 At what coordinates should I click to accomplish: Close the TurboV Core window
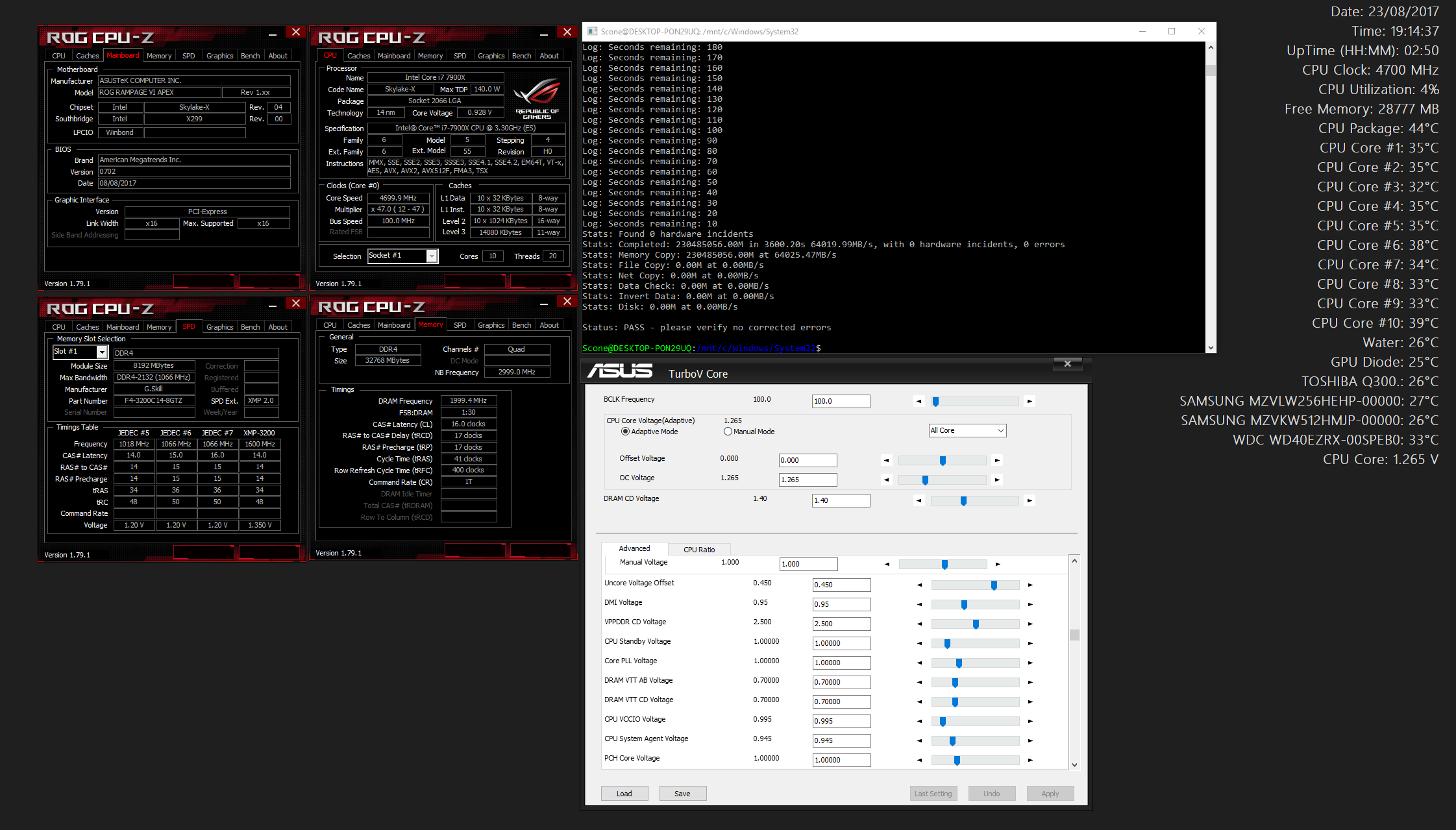tap(1067, 364)
